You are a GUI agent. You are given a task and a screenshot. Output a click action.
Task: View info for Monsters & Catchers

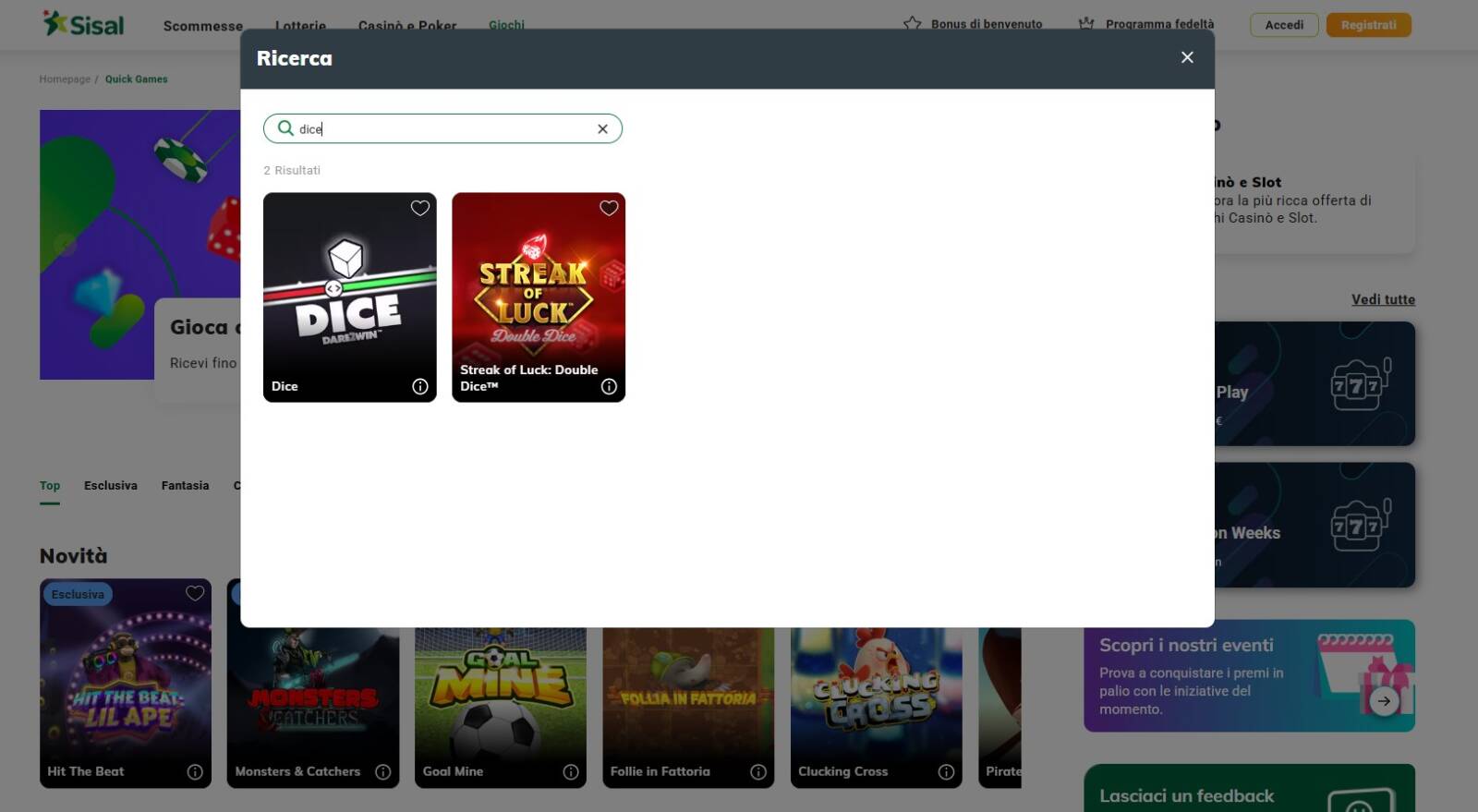click(x=382, y=771)
